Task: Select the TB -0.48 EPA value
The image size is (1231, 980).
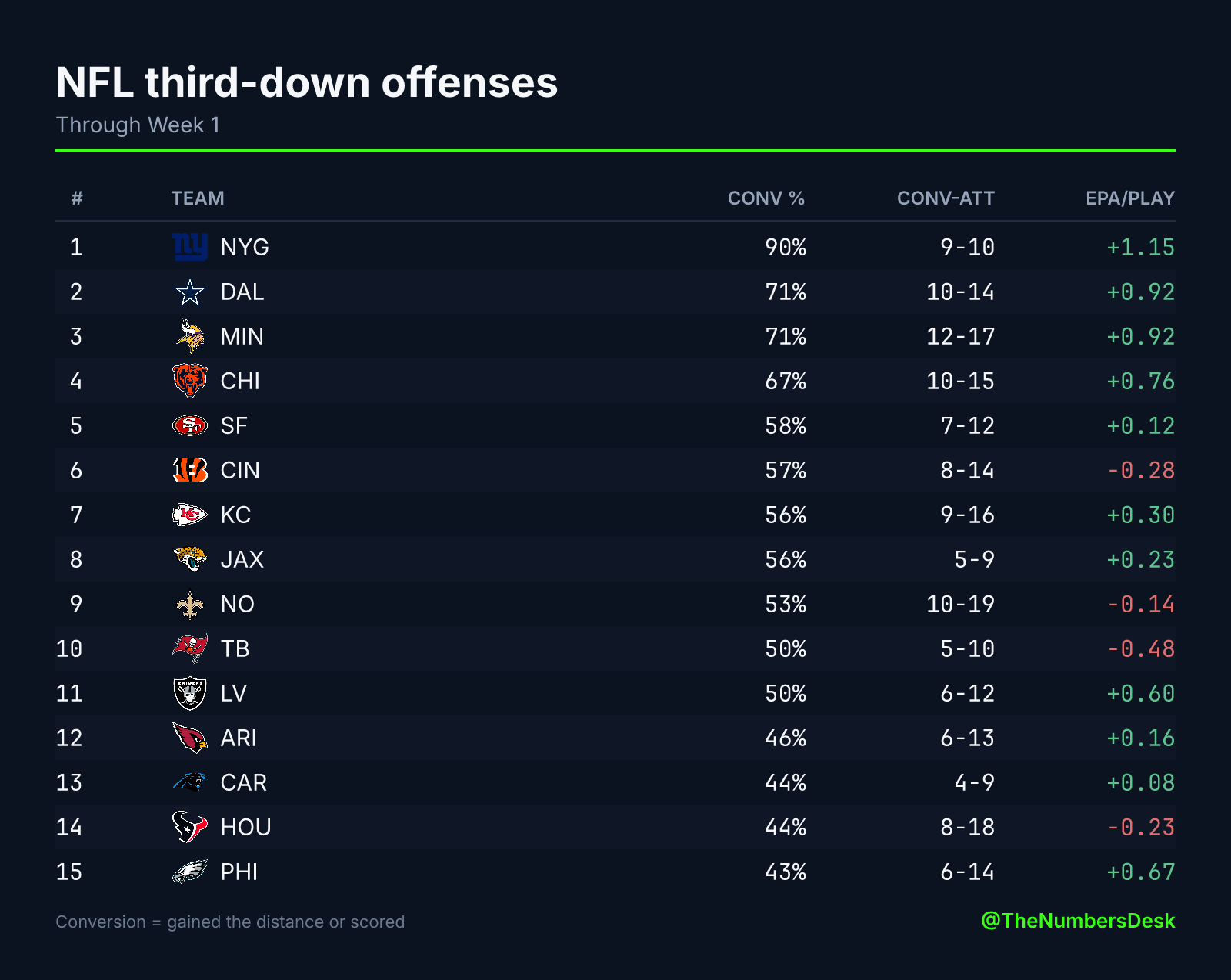Action: [x=1141, y=648]
